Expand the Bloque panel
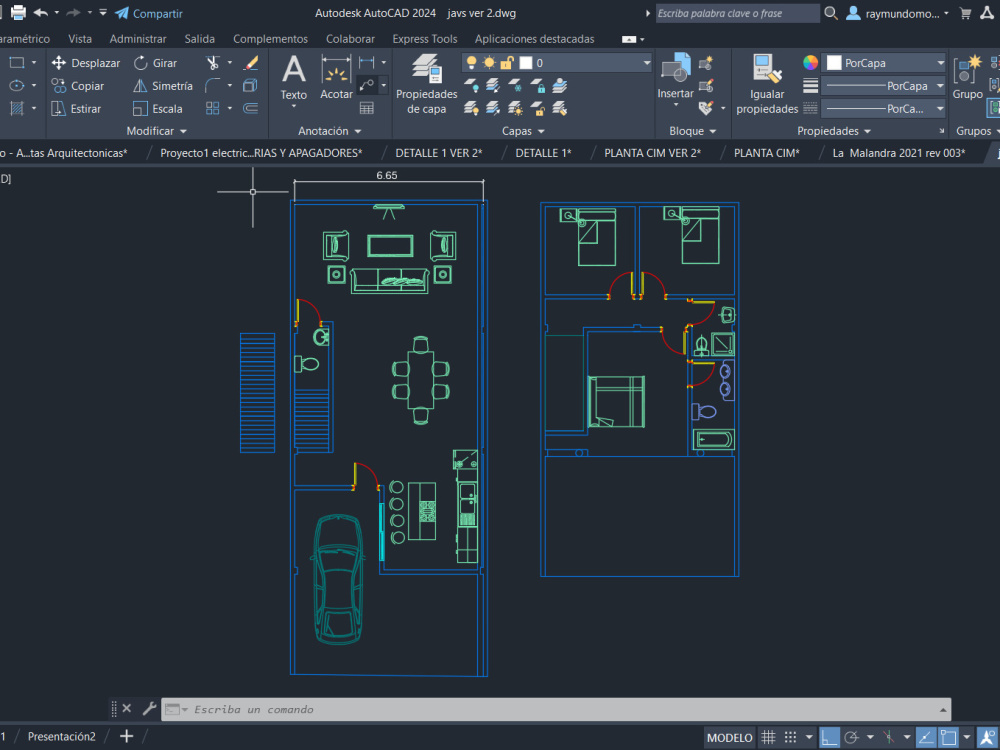This screenshot has width=1000, height=750. click(693, 131)
